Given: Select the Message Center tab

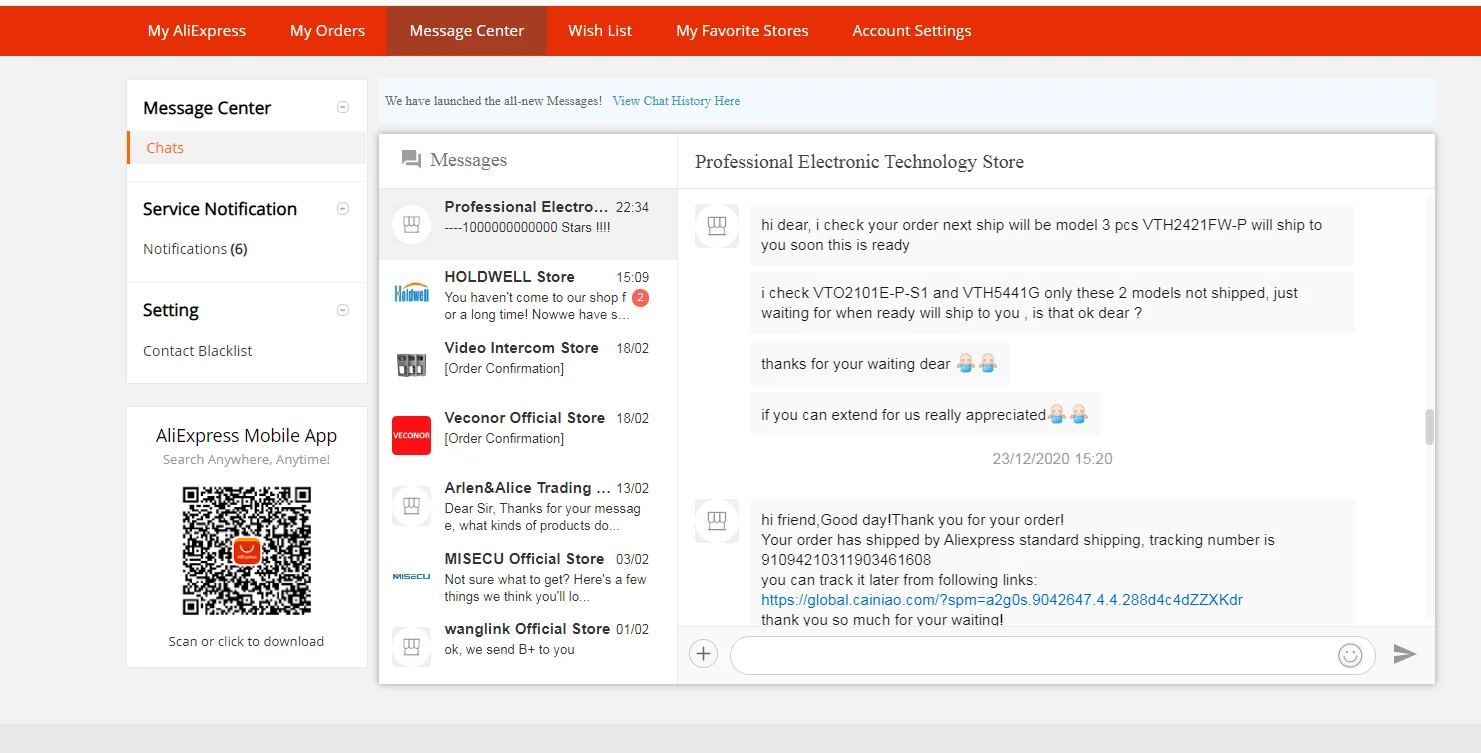Looking at the screenshot, I should click(x=467, y=31).
